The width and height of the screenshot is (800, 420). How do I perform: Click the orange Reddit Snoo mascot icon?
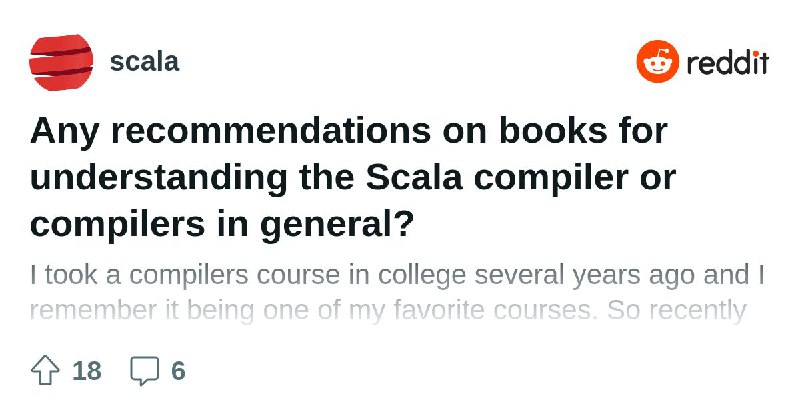click(658, 62)
